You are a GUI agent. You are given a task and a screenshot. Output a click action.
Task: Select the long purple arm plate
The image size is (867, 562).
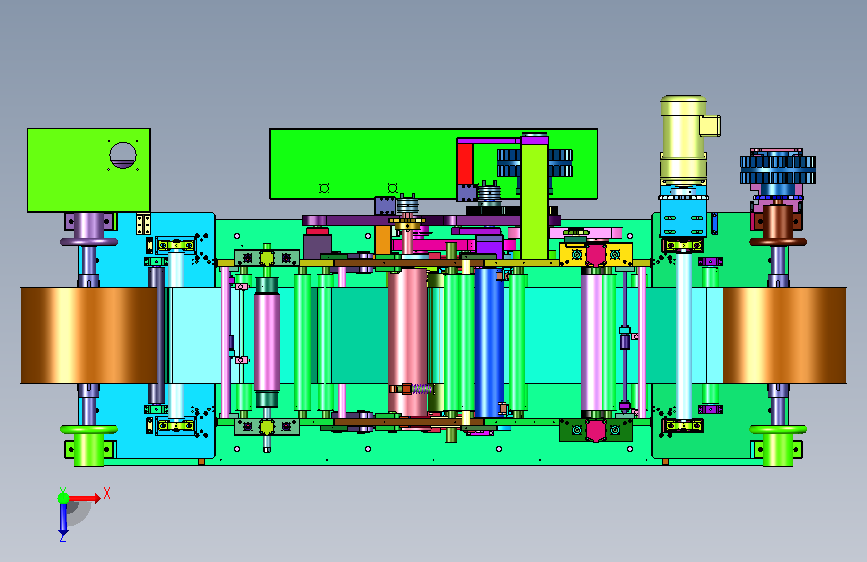(x=429, y=221)
